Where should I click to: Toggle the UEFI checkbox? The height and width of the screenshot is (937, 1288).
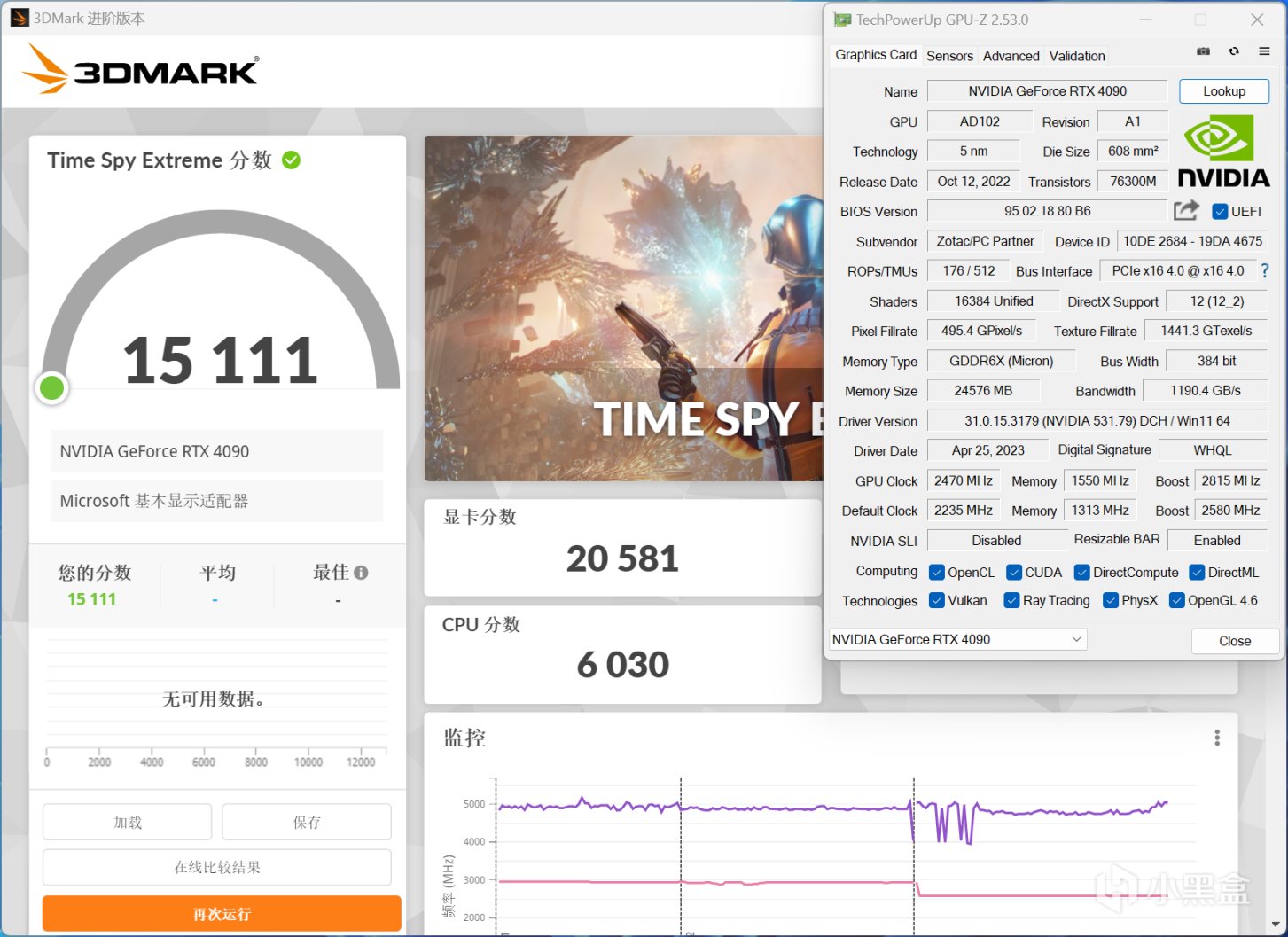coord(1220,211)
